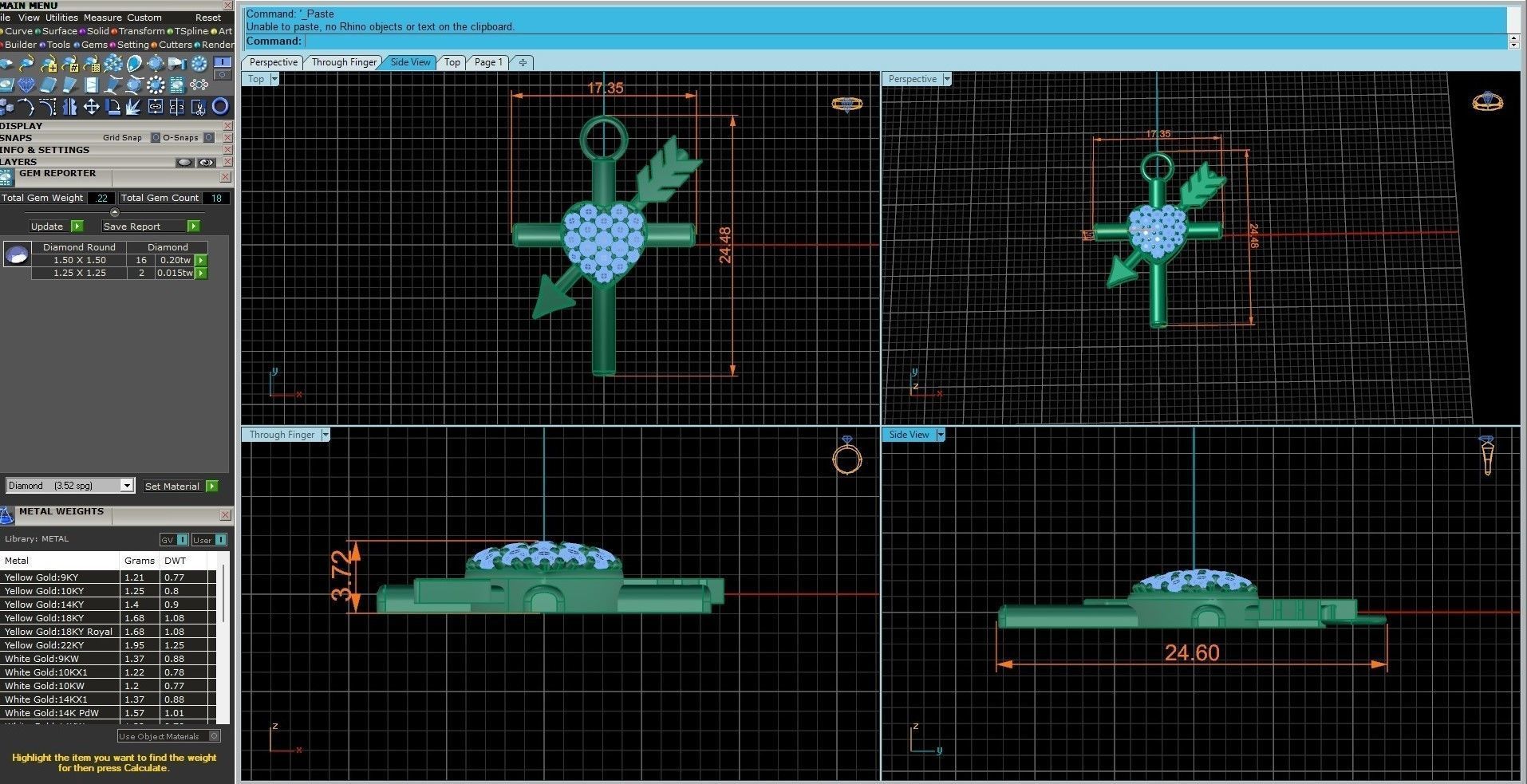The height and width of the screenshot is (784, 1527).
Task: Open the Perspective viewport title dropdown arrow
Action: (x=947, y=79)
